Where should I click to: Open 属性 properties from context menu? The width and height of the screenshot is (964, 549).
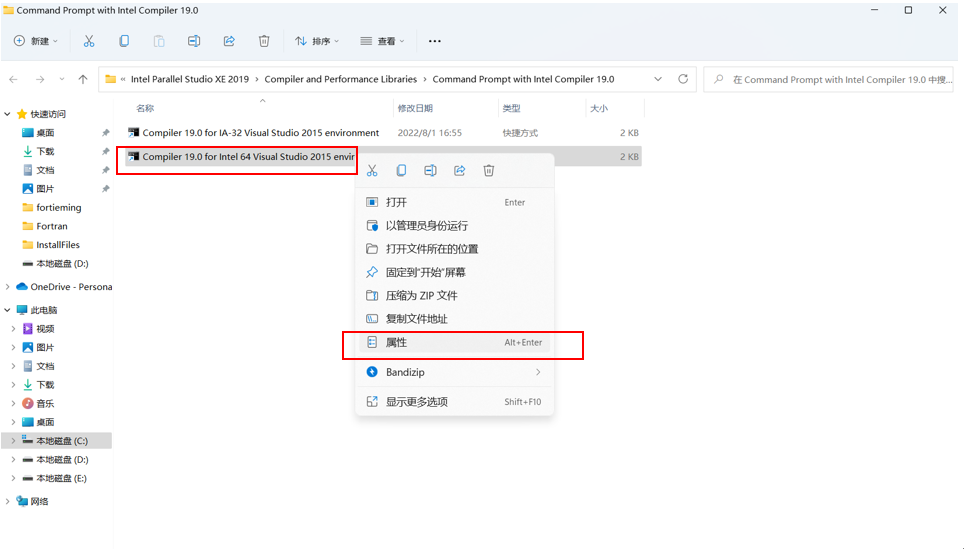click(455, 342)
